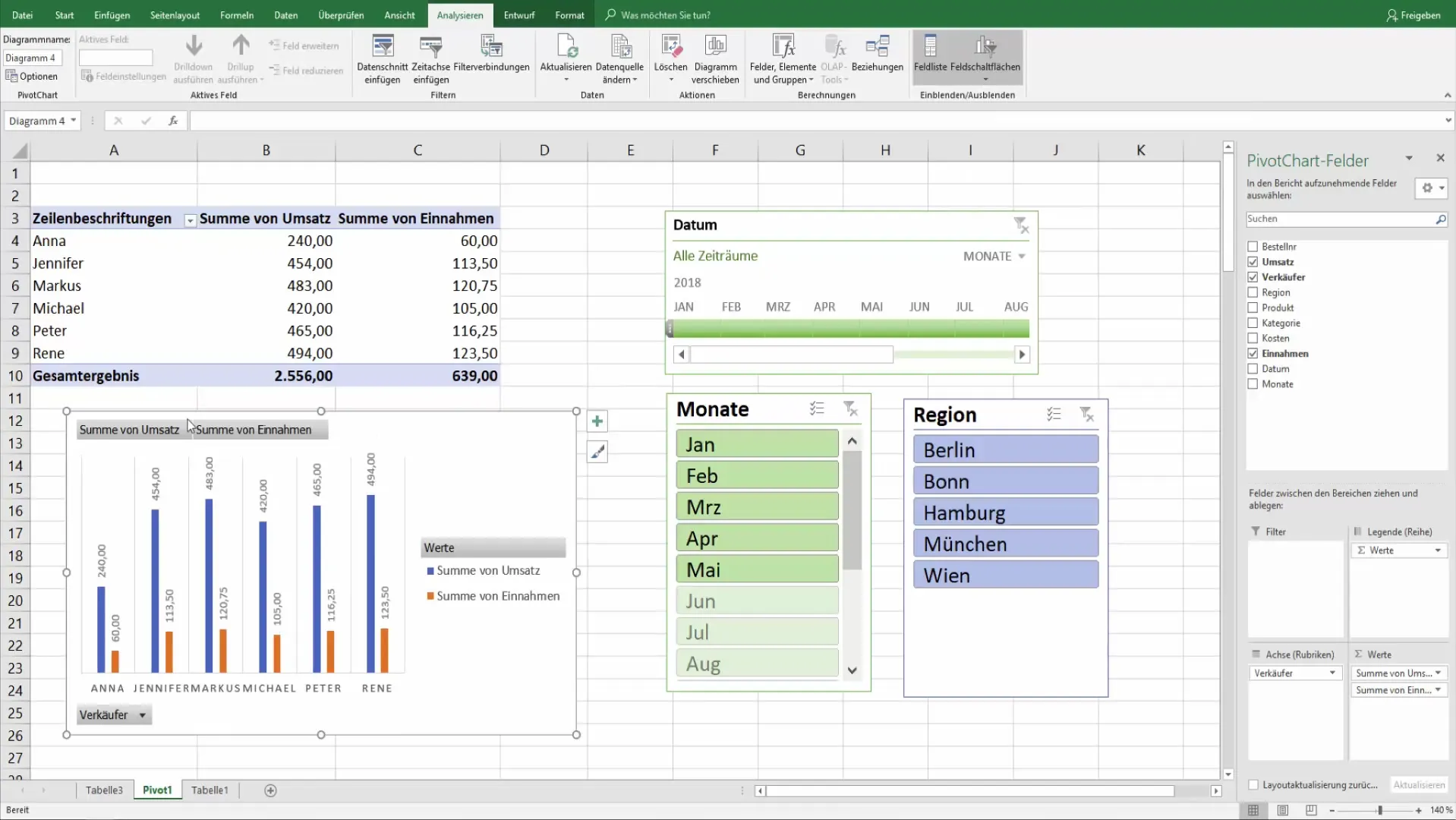Clear filter on Monate slicer
The height and width of the screenshot is (820, 1456).
(x=851, y=408)
